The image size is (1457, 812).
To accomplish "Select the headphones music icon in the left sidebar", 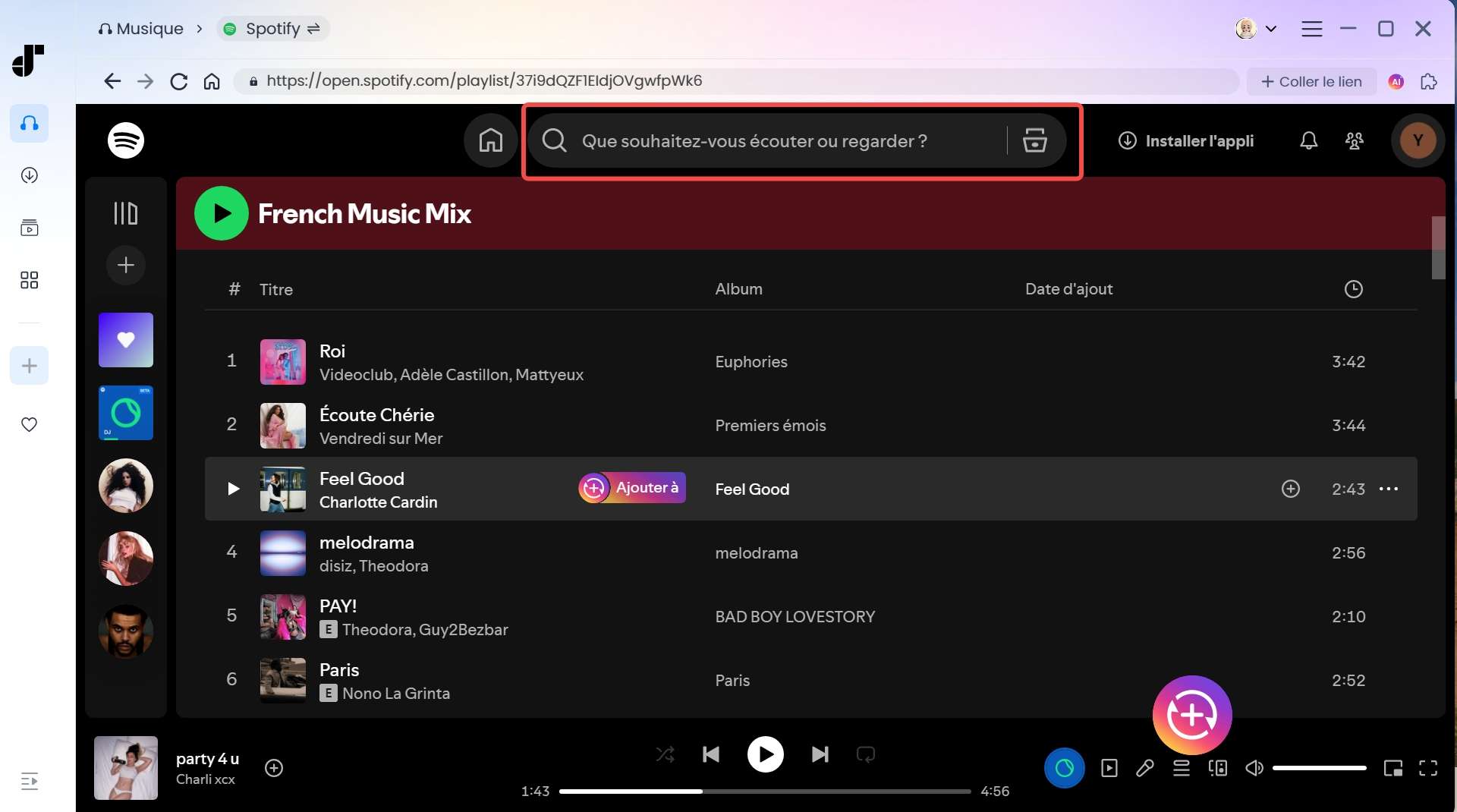I will (x=29, y=123).
